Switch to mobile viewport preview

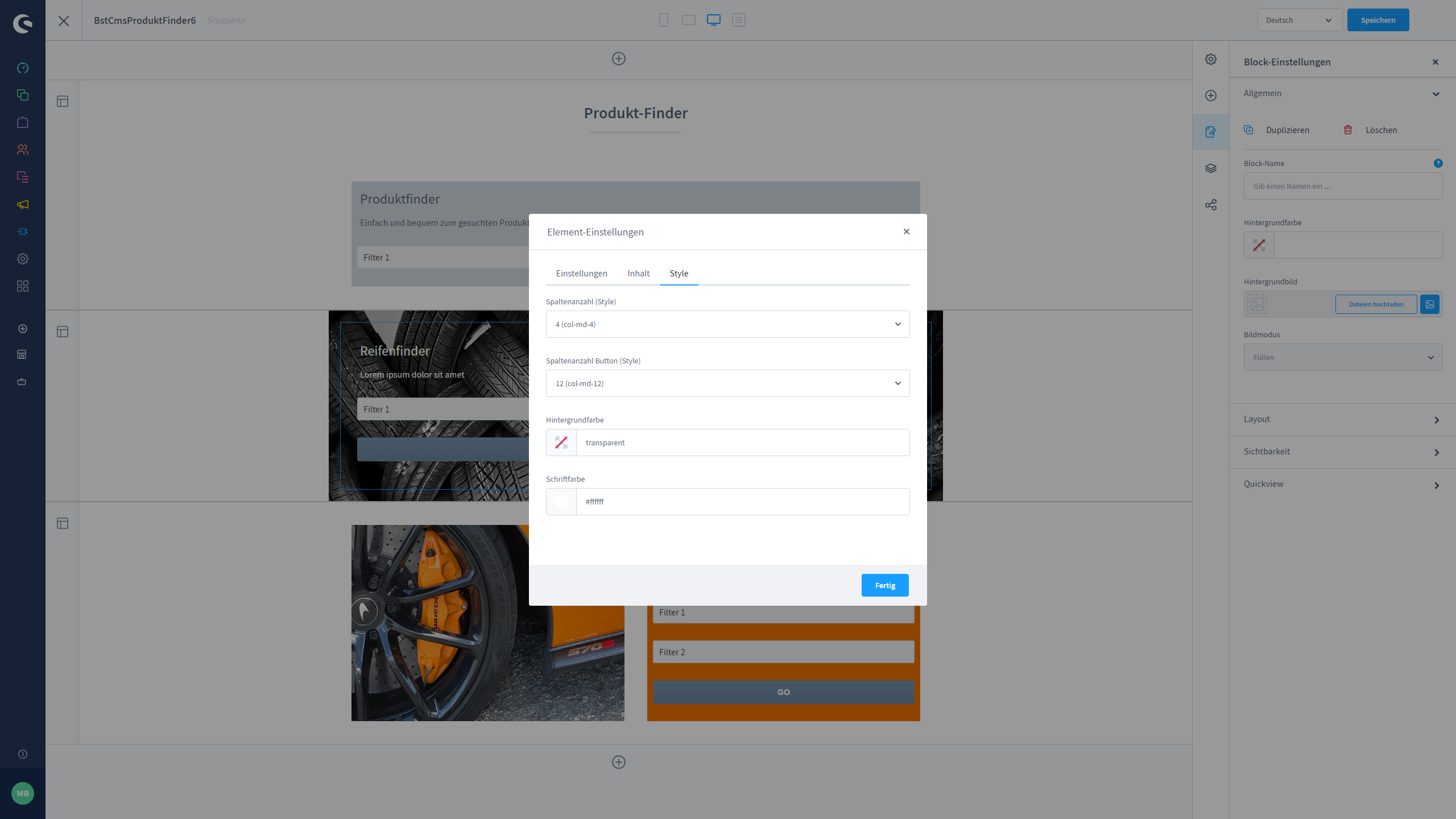point(664,20)
